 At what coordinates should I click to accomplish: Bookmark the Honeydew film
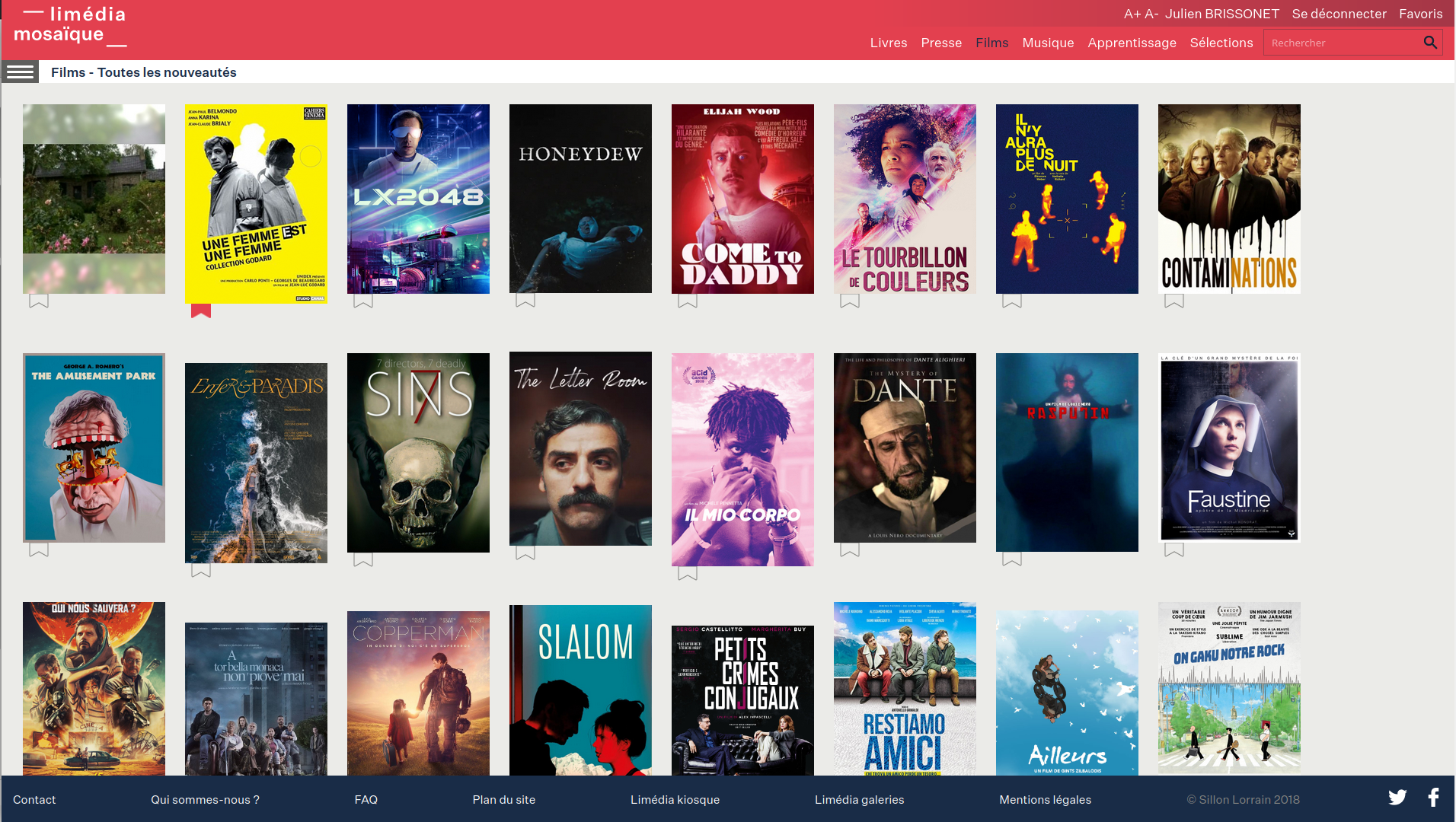[x=525, y=300]
